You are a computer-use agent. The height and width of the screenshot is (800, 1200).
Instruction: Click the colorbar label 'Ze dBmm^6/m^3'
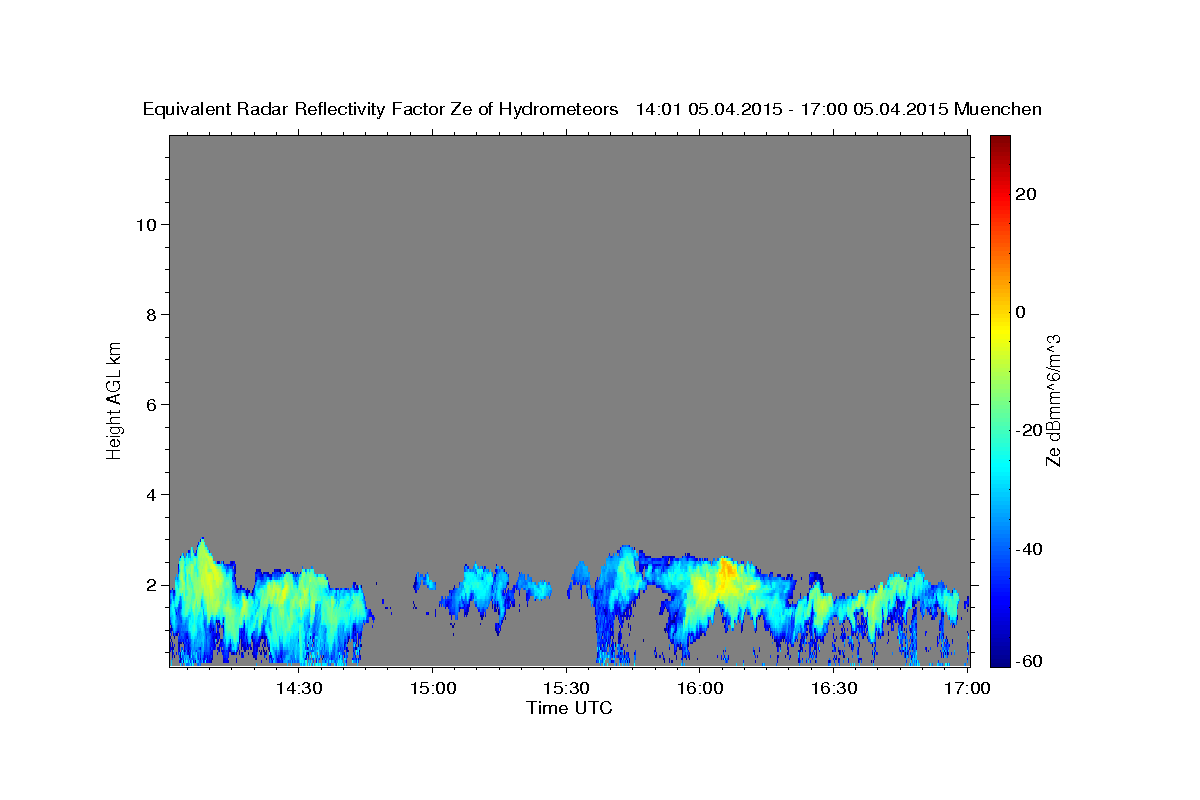coord(1053,400)
